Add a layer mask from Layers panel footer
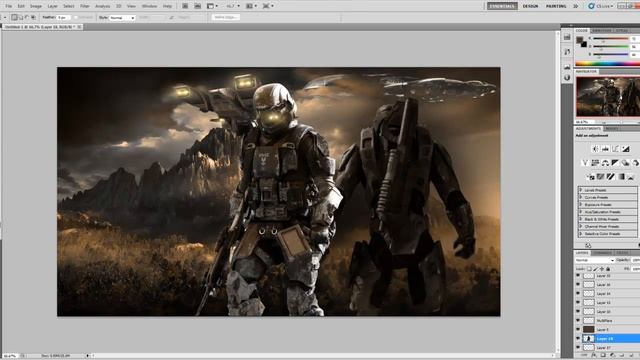Screen dimensions: 640x360 pyautogui.click(x=603, y=356)
